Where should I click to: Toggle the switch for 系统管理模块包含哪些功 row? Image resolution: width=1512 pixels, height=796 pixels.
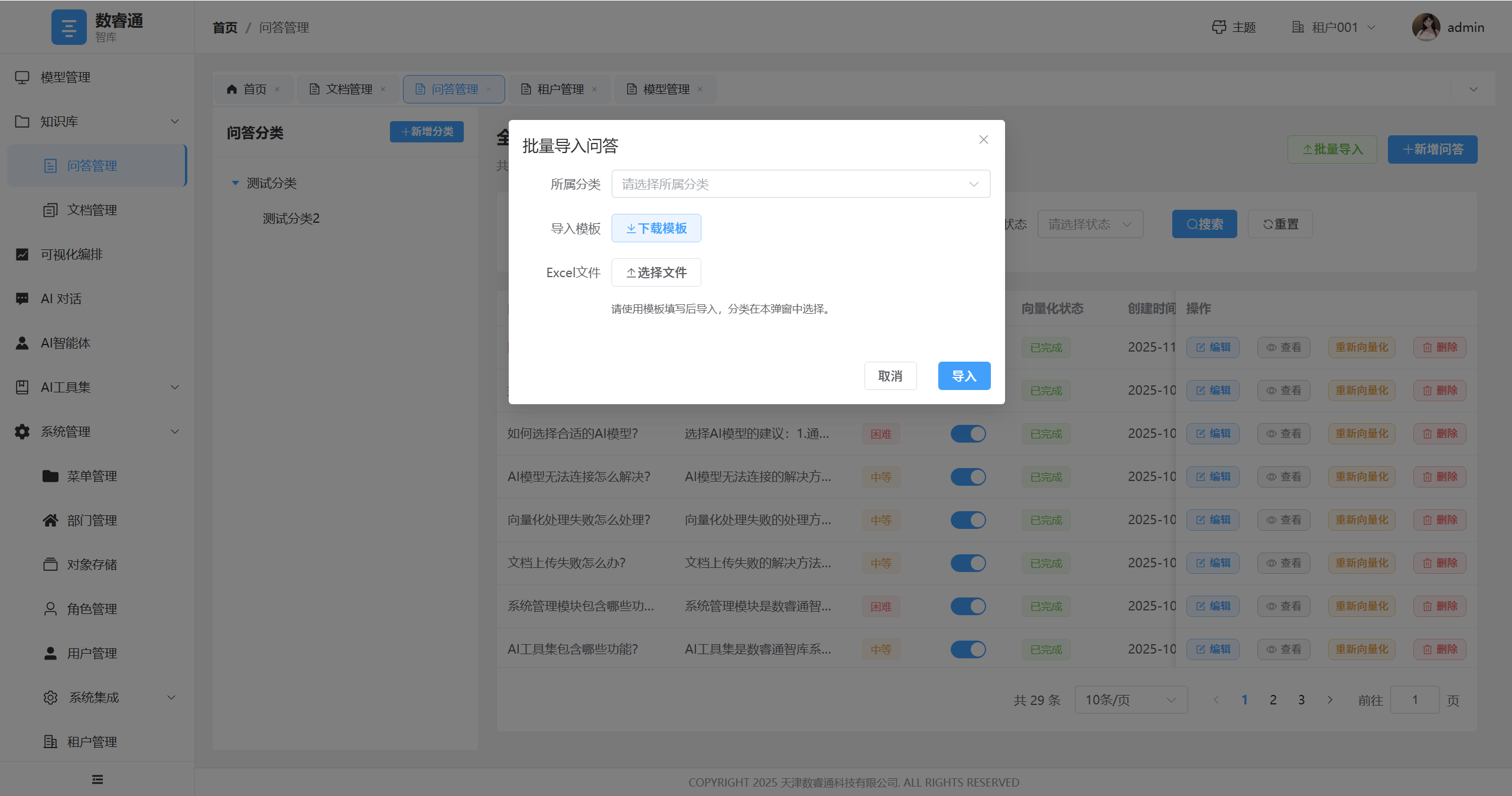coord(968,606)
